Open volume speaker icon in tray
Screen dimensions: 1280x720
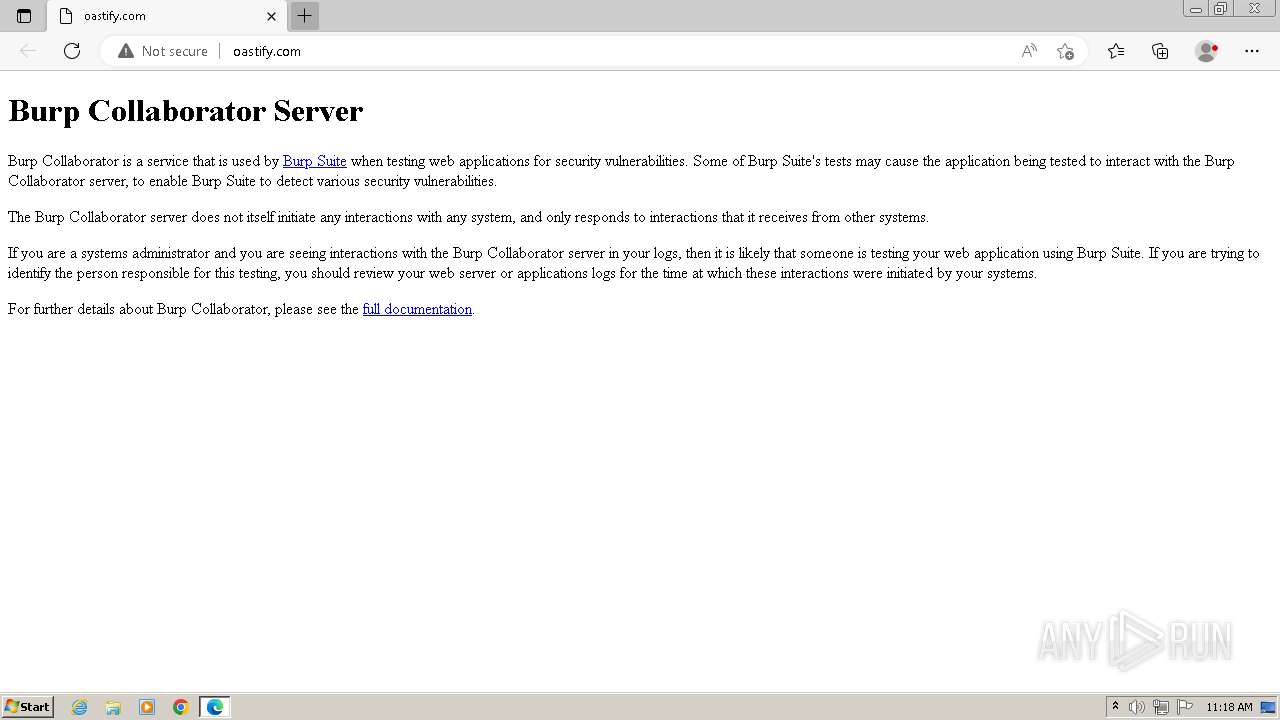pos(1137,707)
